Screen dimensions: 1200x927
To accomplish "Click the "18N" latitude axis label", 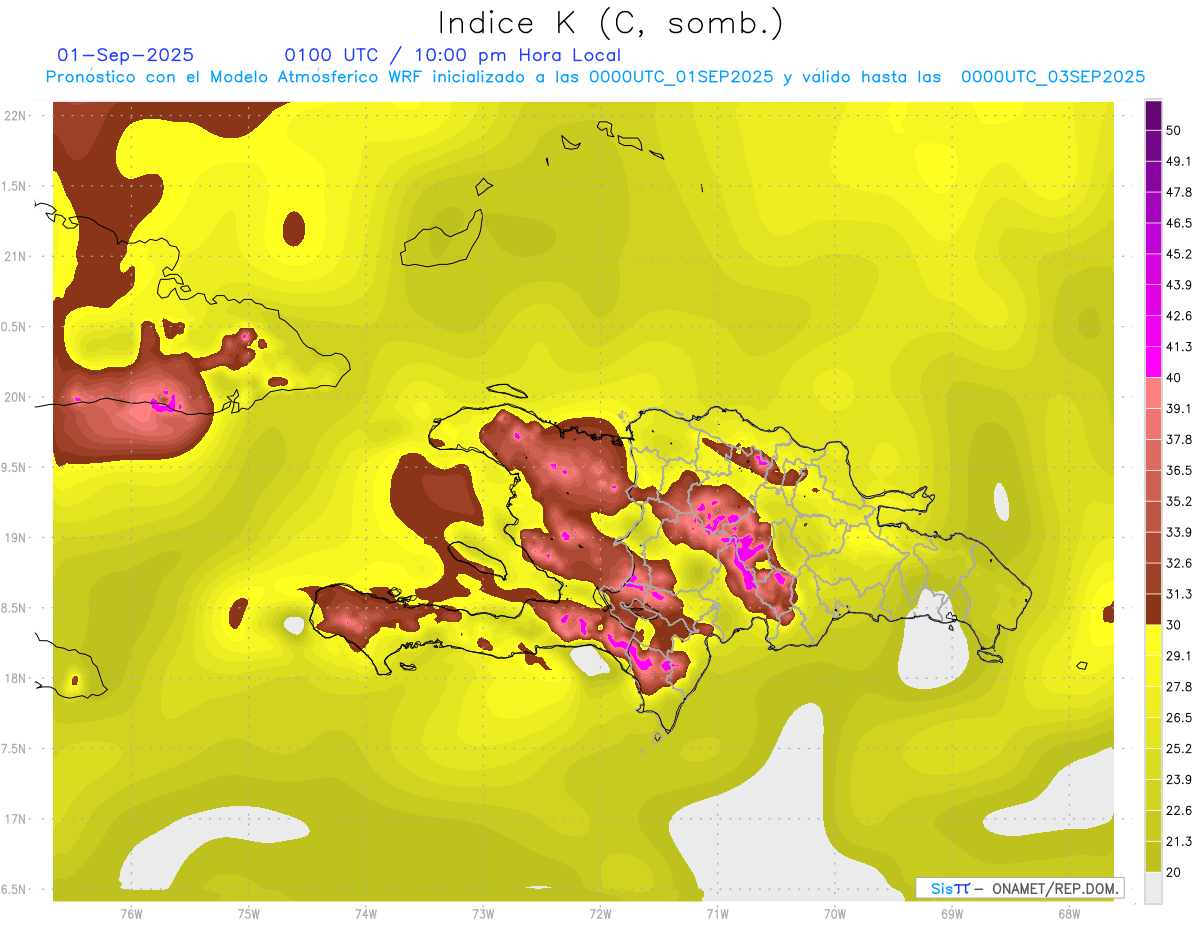I will (x=16, y=678).
